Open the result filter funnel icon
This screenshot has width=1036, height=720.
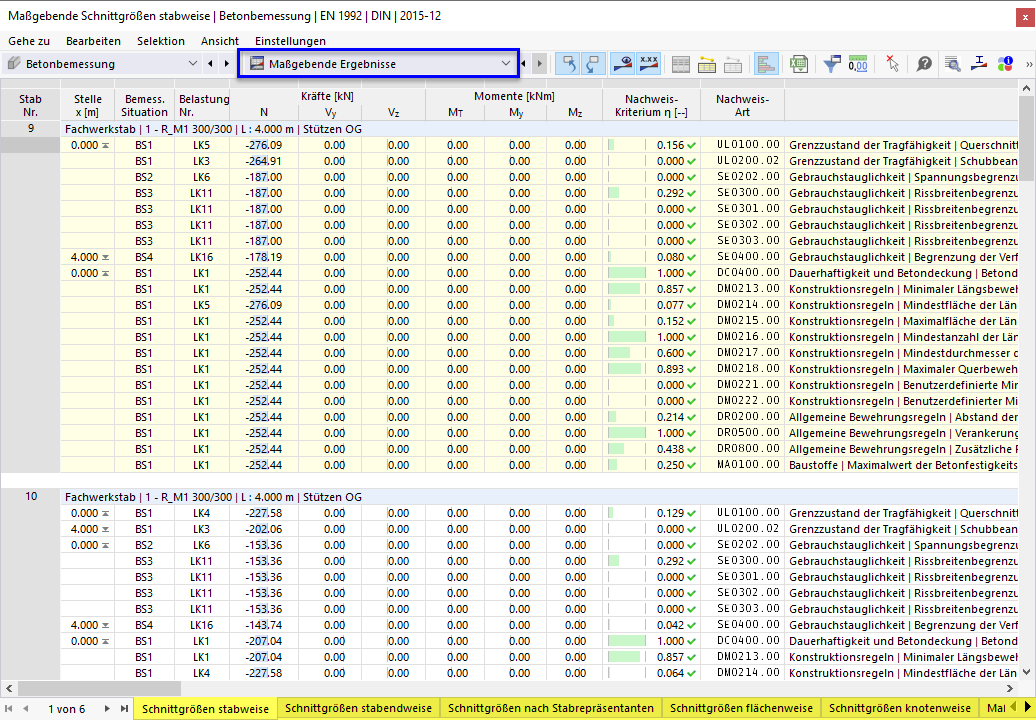[x=832, y=64]
